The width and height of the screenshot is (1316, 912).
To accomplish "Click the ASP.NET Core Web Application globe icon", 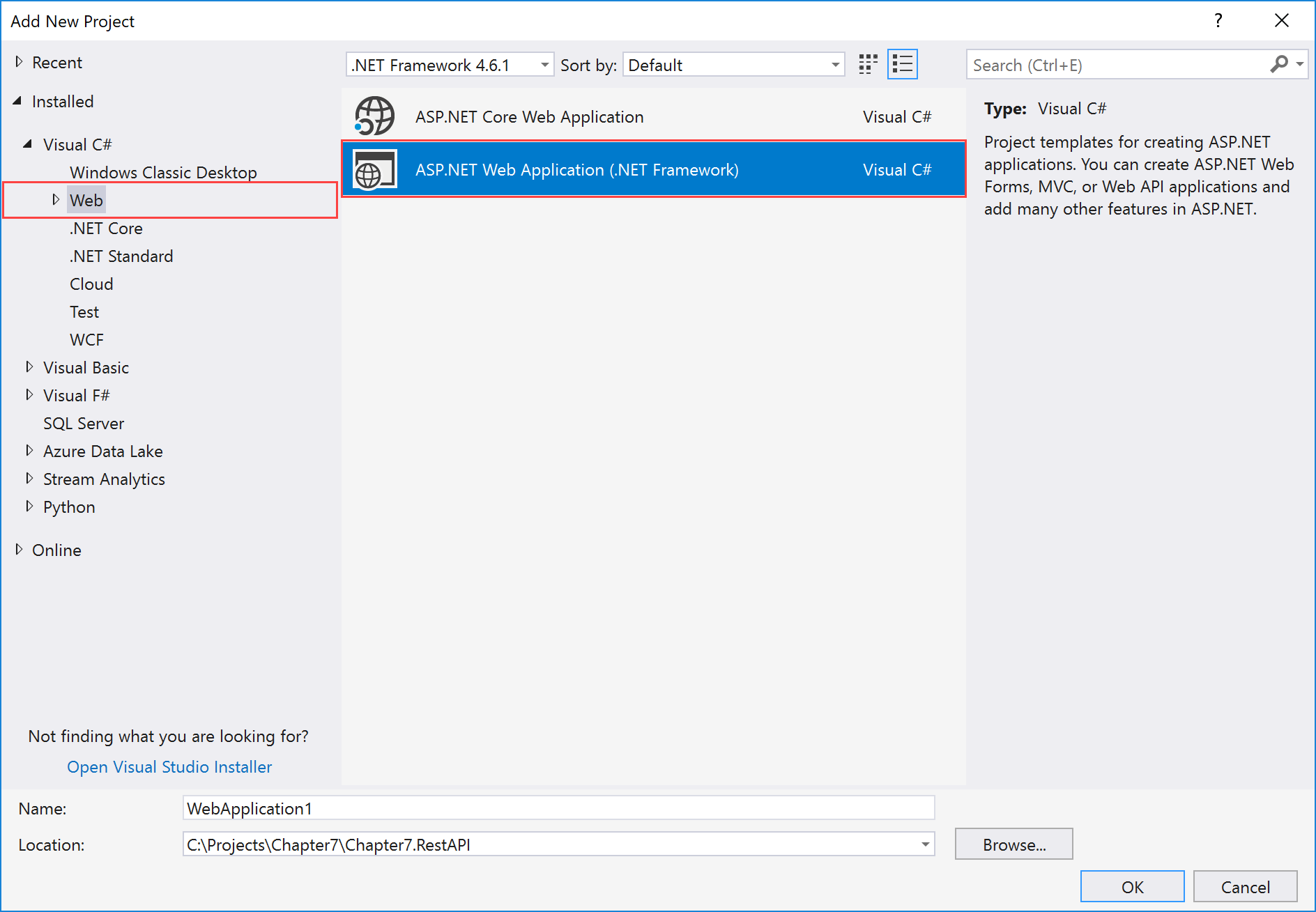I will pos(374,116).
